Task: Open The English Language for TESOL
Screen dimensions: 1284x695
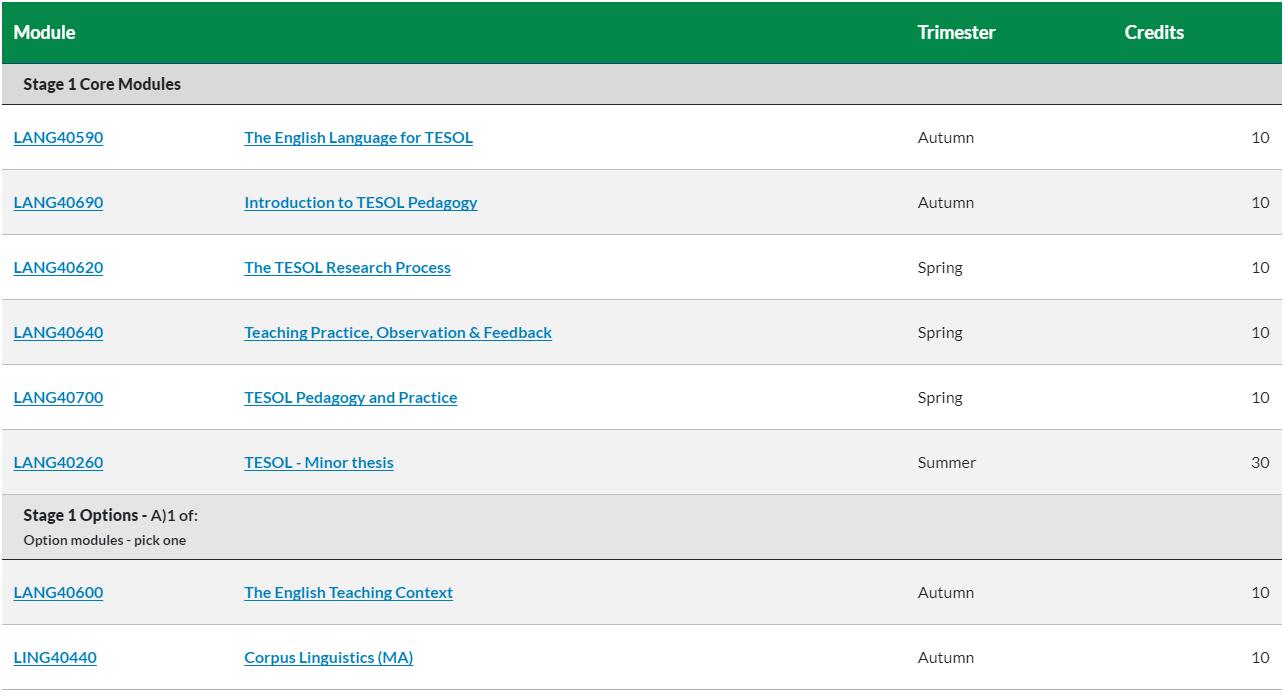Action: coord(358,138)
